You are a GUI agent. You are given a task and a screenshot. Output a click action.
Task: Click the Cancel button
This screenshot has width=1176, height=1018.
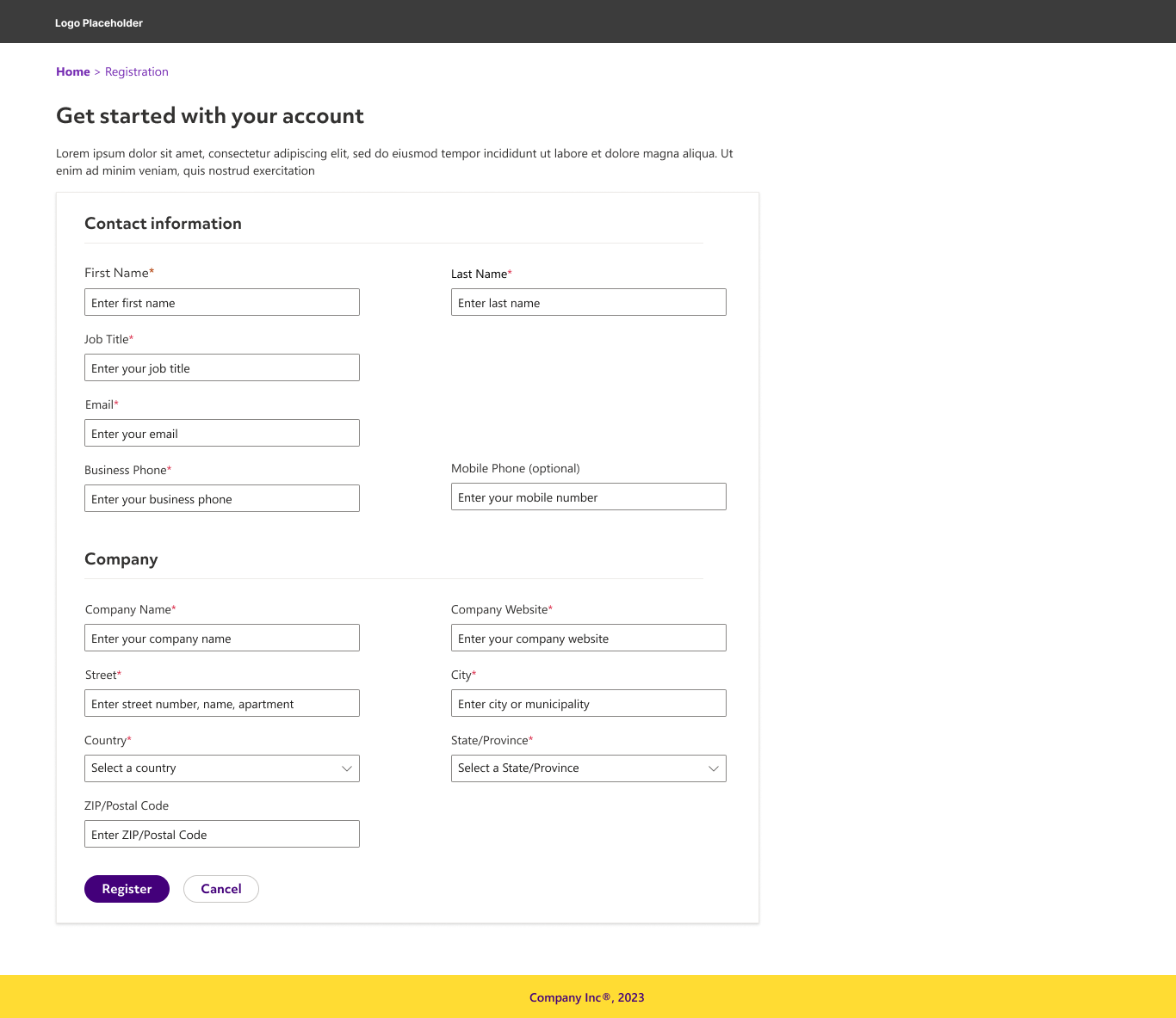[221, 889]
